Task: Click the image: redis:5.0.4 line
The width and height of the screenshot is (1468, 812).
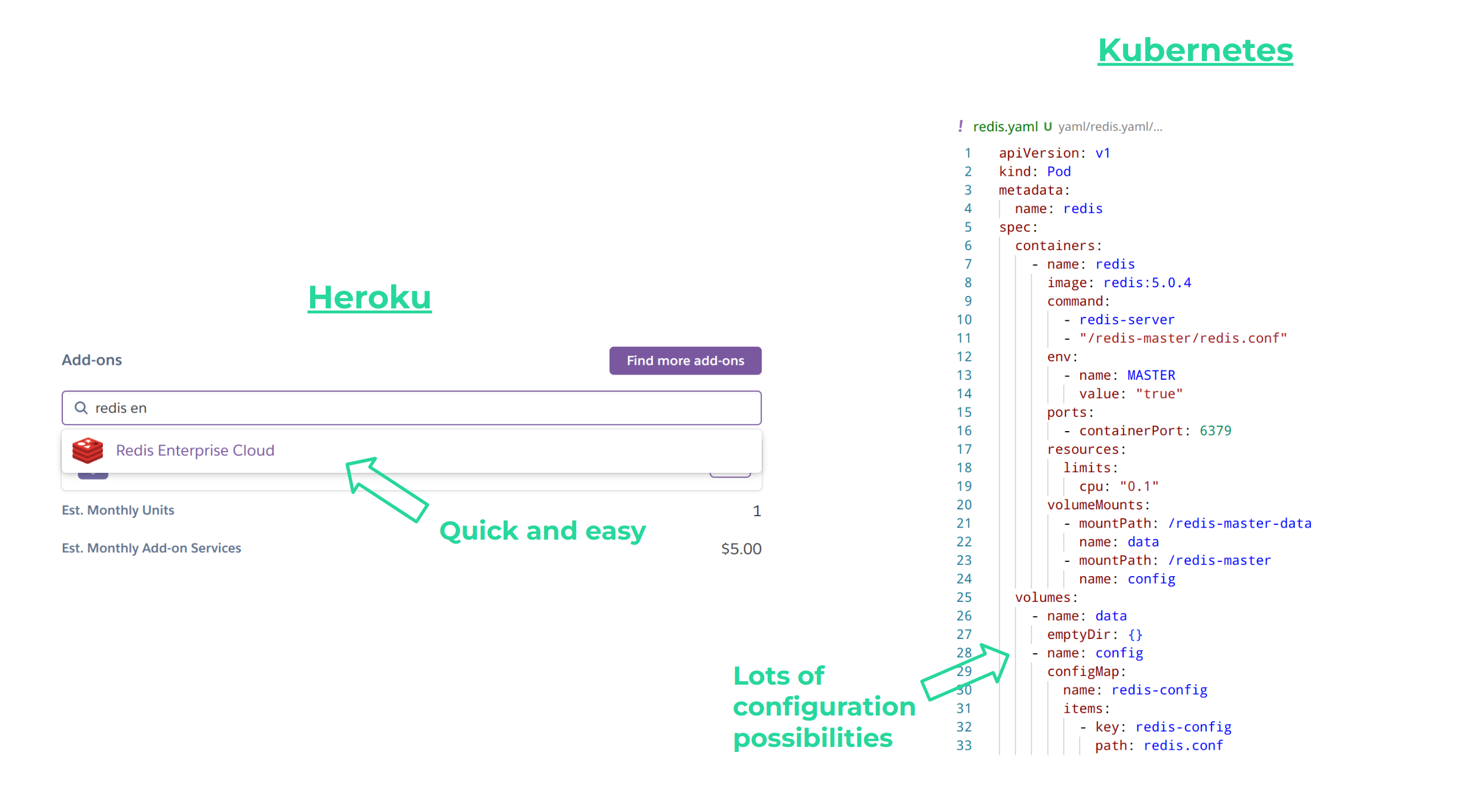Action: (1120, 283)
